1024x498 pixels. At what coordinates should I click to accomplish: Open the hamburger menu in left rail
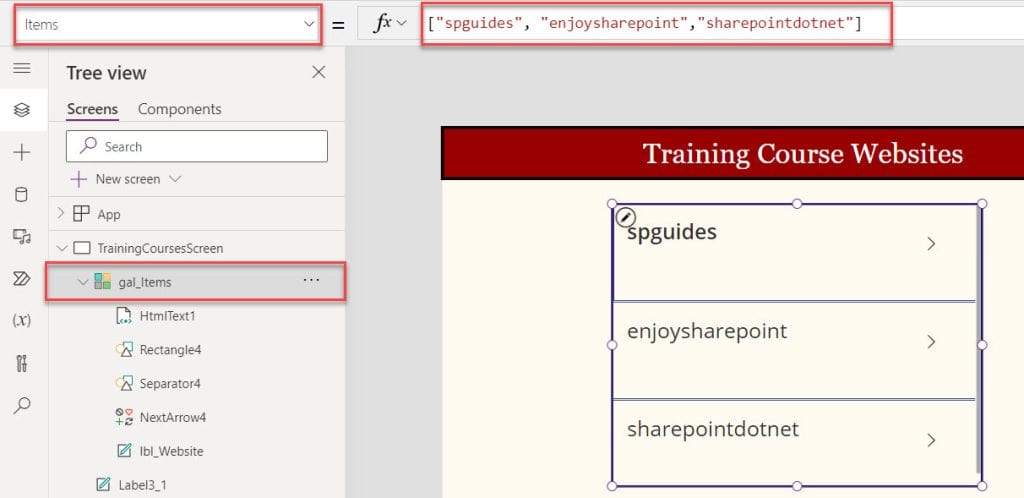[22, 68]
